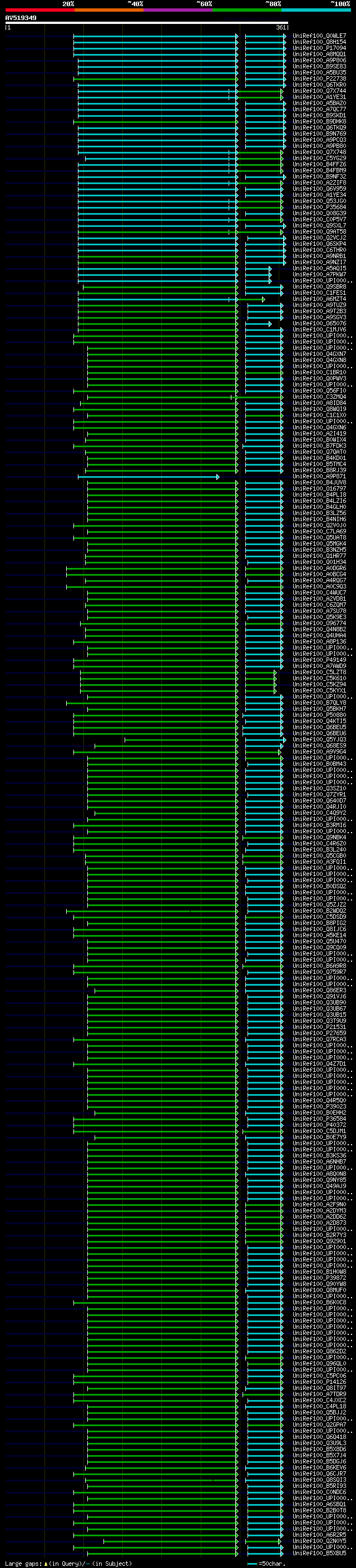Open hit UniRef100_A9P806
Image resolution: width=356 pixels, height=1568 pixels.
pyautogui.click(x=319, y=60)
